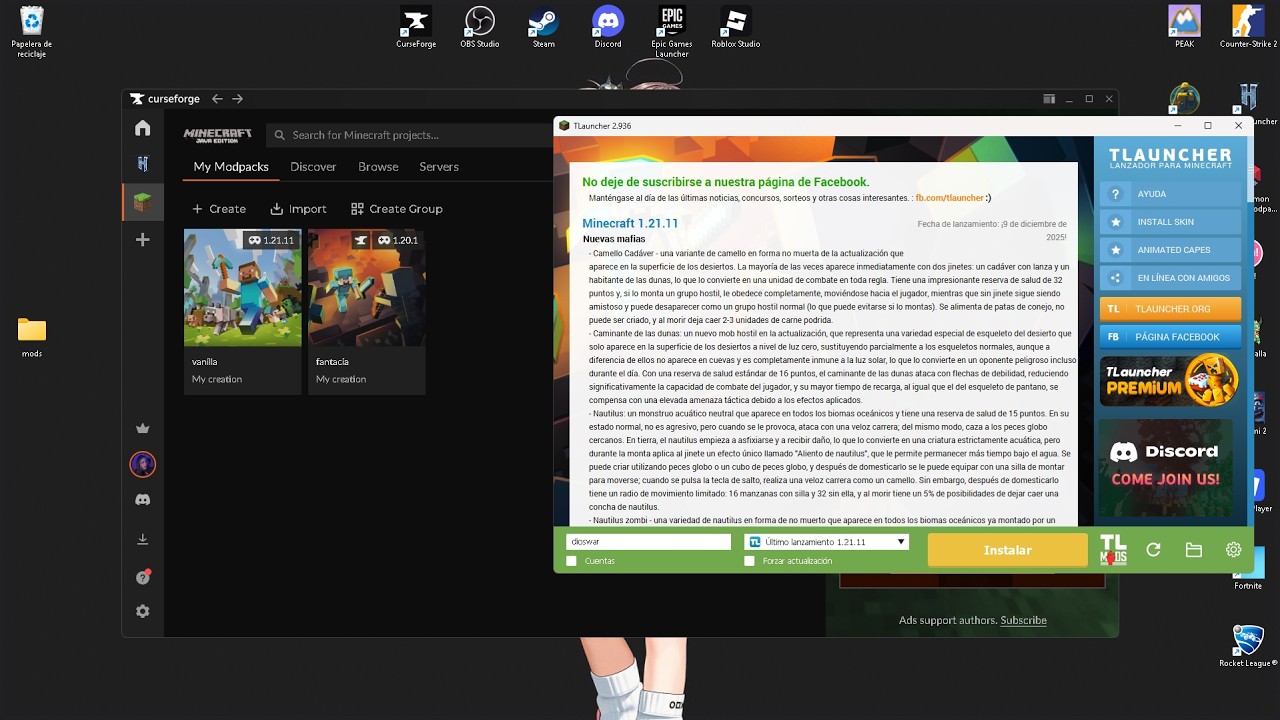Open the Último lanzamiento 1.21.11 version dropdown
This screenshot has height=720, width=1280.
coord(826,542)
